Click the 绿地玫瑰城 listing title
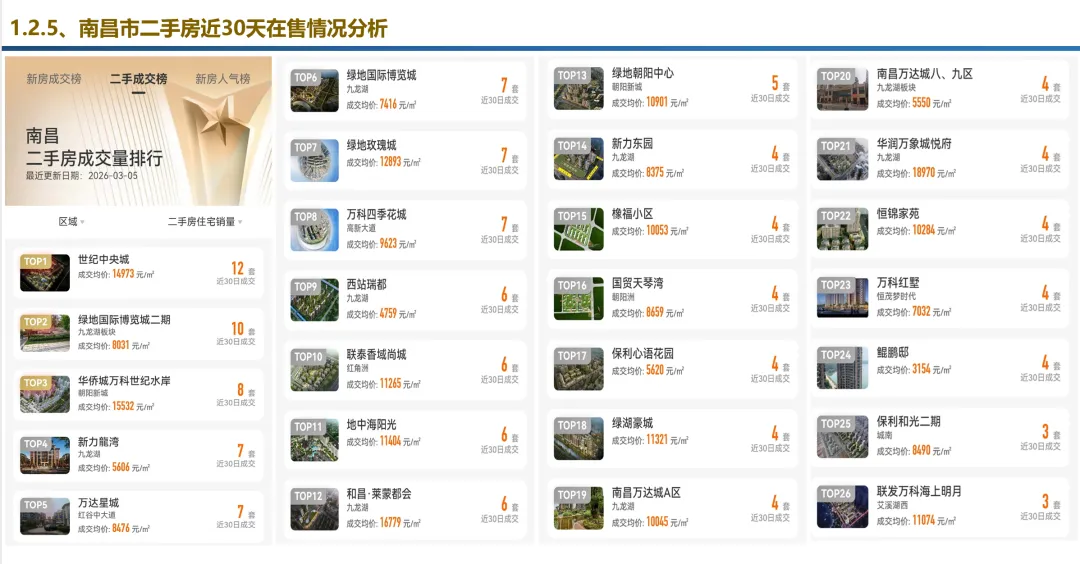 tap(371, 145)
